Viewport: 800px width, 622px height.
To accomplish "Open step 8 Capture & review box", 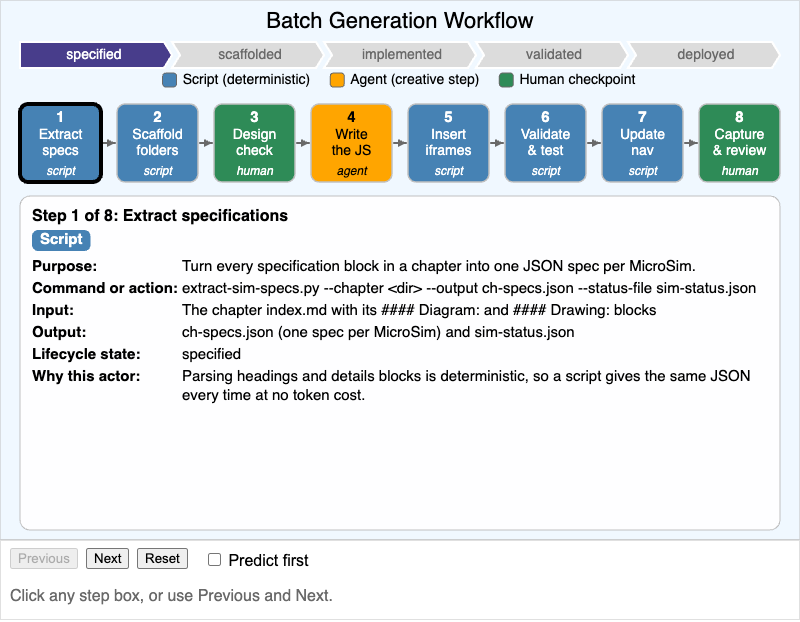I will click(739, 143).
